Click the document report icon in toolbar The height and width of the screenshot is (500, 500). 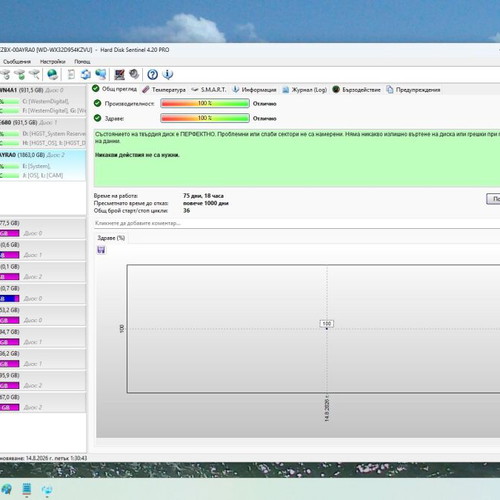[x=71, y=74]
